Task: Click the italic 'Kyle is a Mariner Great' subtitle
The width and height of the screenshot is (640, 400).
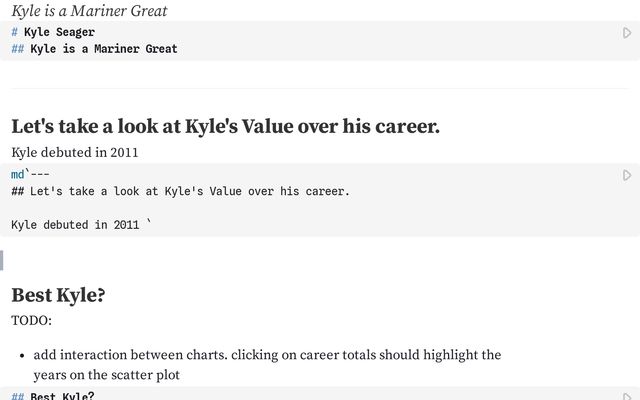Action: [x=89, y=11]
